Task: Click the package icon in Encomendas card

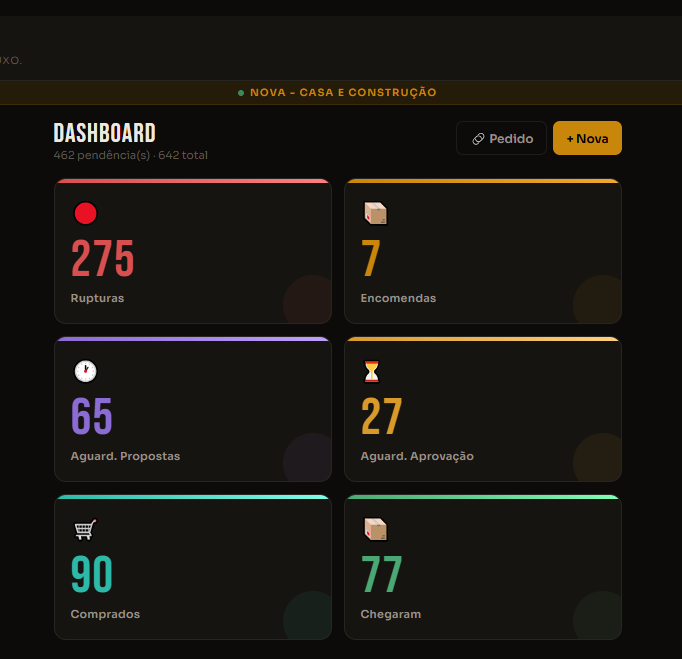Action: [375, 213]
